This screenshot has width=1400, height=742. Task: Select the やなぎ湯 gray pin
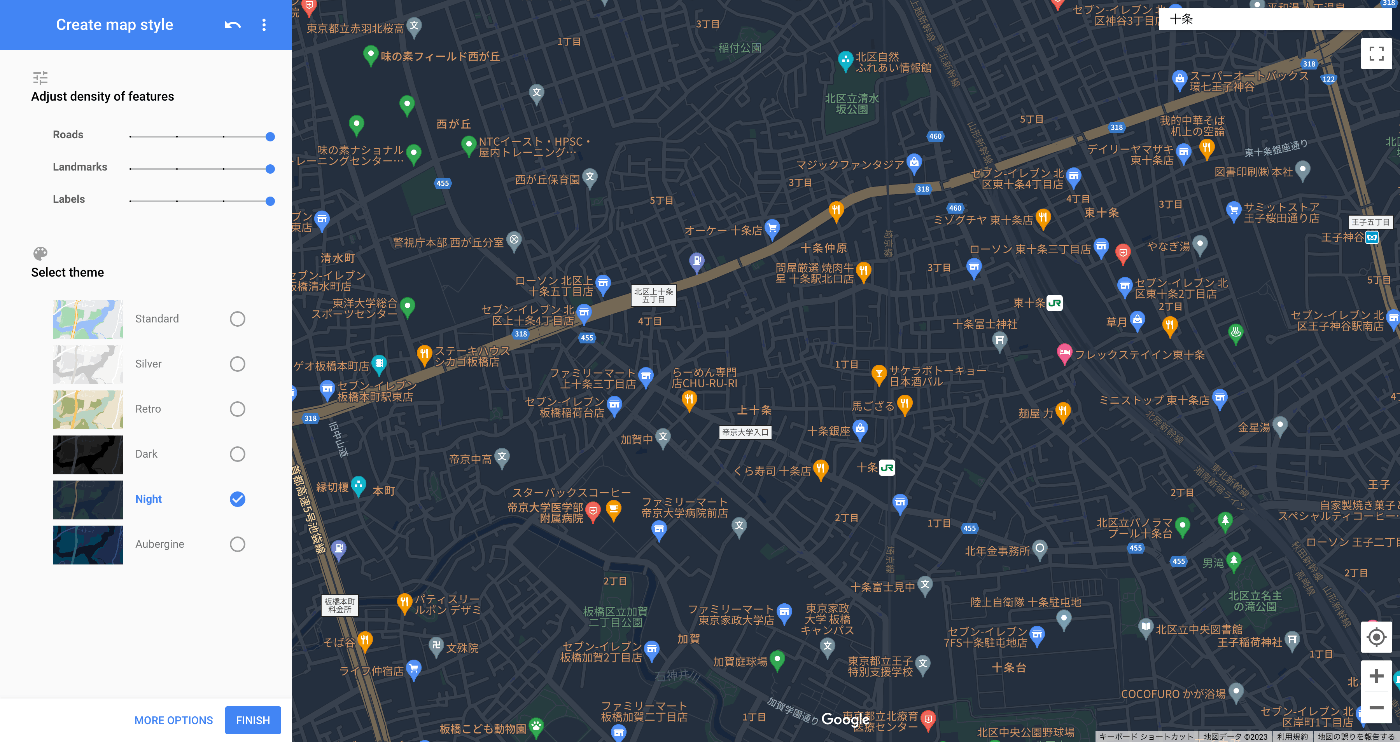pos(1201,244)
